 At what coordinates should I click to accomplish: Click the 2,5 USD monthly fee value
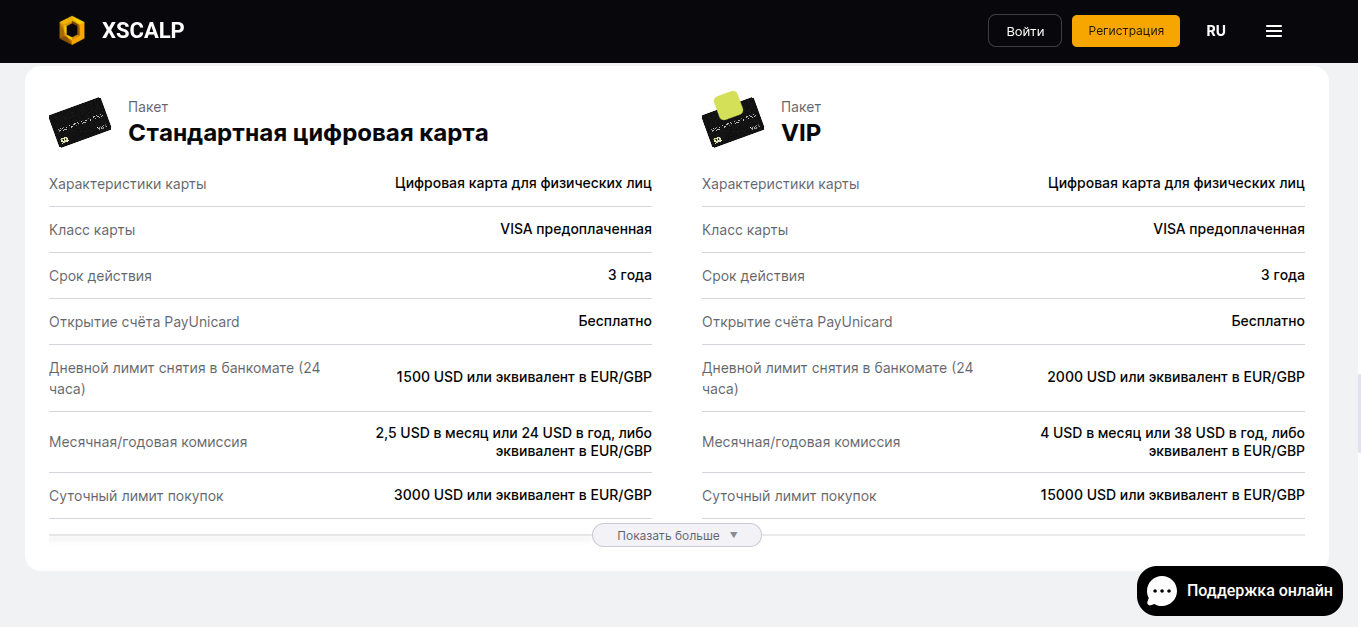click(513, 442)
